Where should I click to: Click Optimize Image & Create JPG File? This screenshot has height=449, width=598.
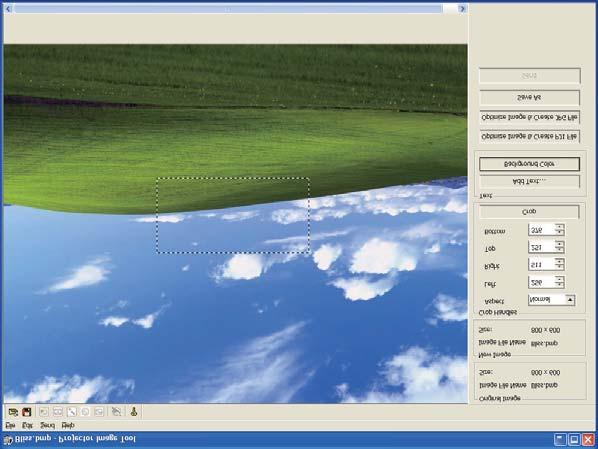point(529,117)
